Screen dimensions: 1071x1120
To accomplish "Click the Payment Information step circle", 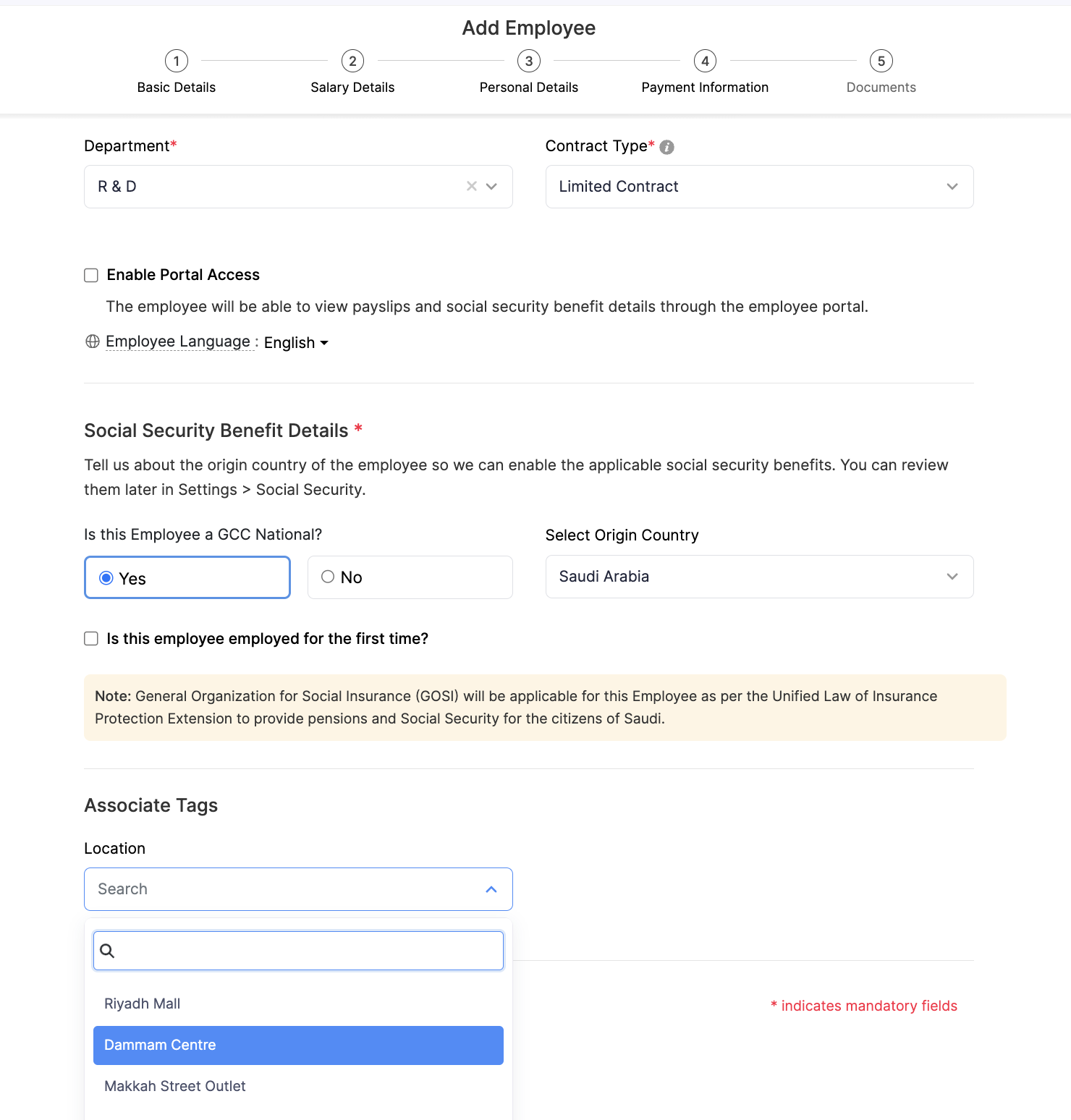I will coord(705,61).
